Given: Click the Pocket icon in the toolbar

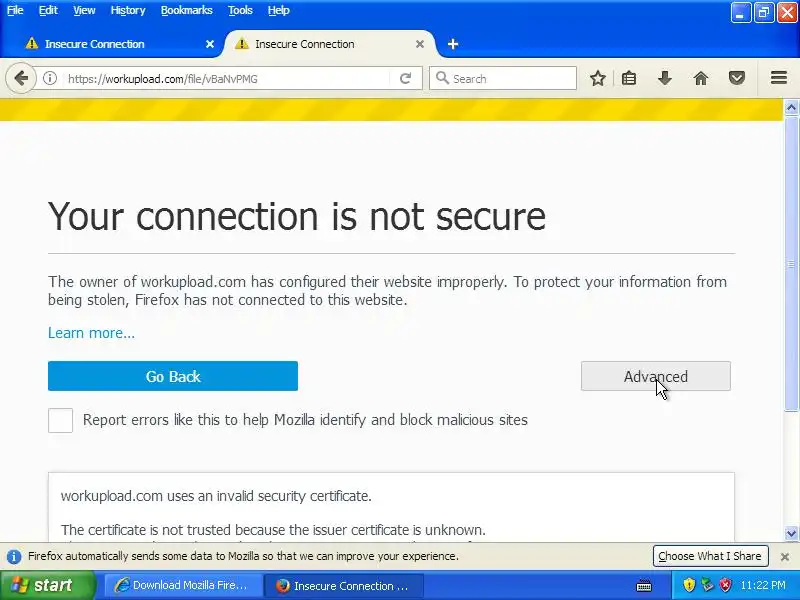Looking at the screenshot, I should 737,78.
